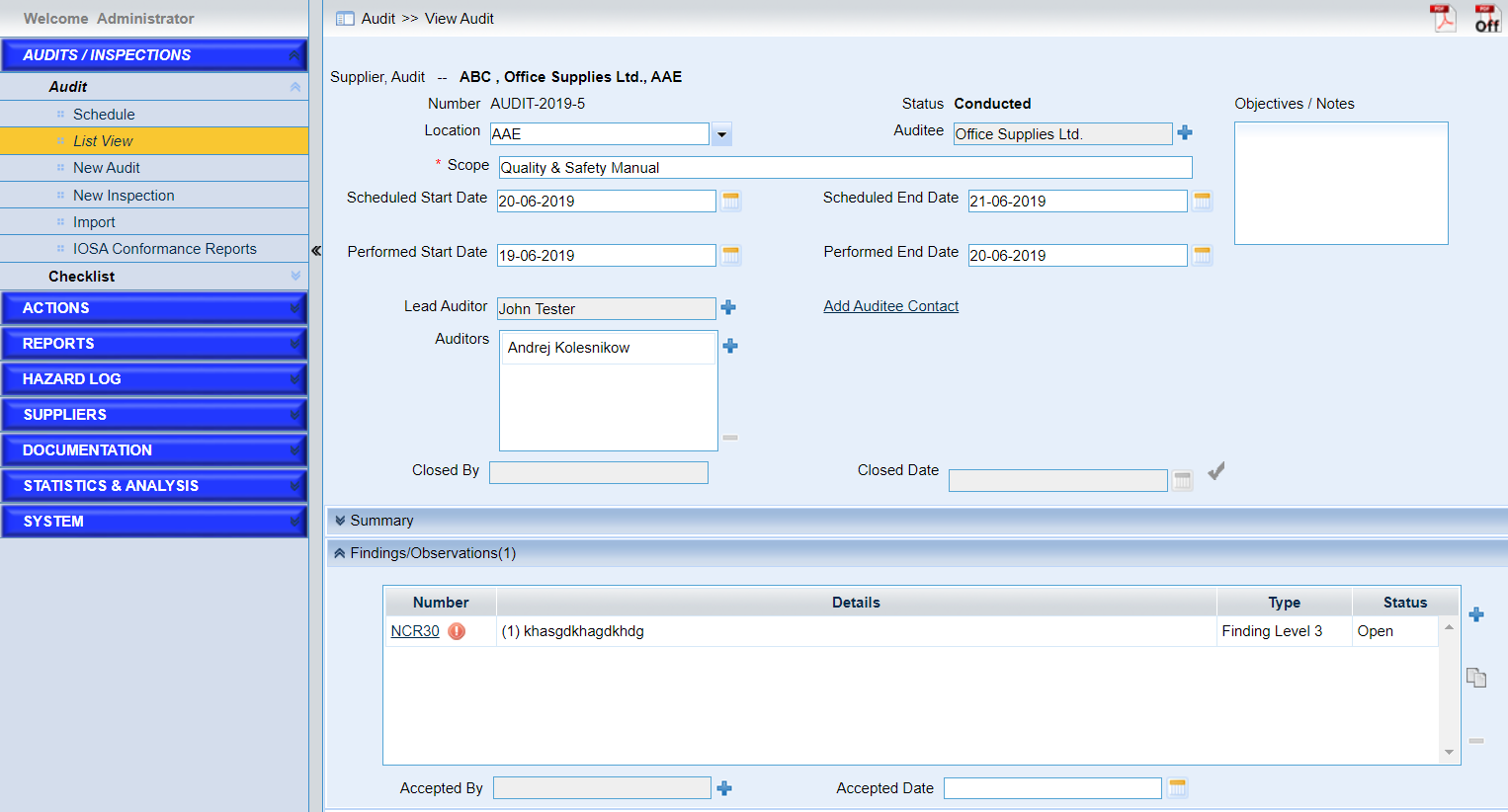This screenshot has height=812, width=1508.
Task: Expand the Summary section
Action: (x=340, y=521)
